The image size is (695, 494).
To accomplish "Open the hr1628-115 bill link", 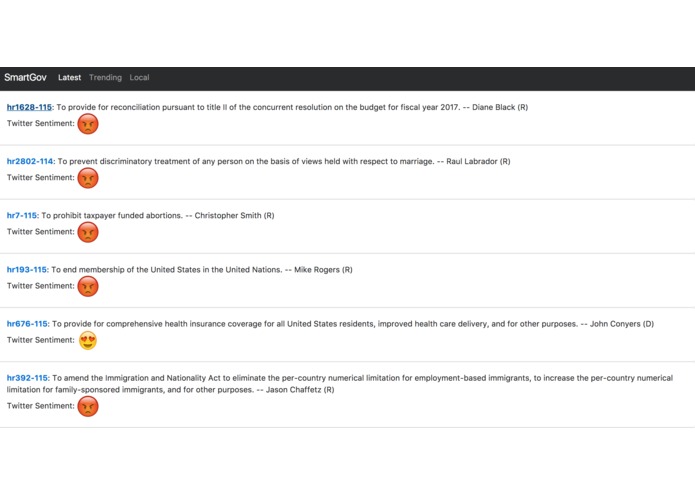I will point(29,107).
